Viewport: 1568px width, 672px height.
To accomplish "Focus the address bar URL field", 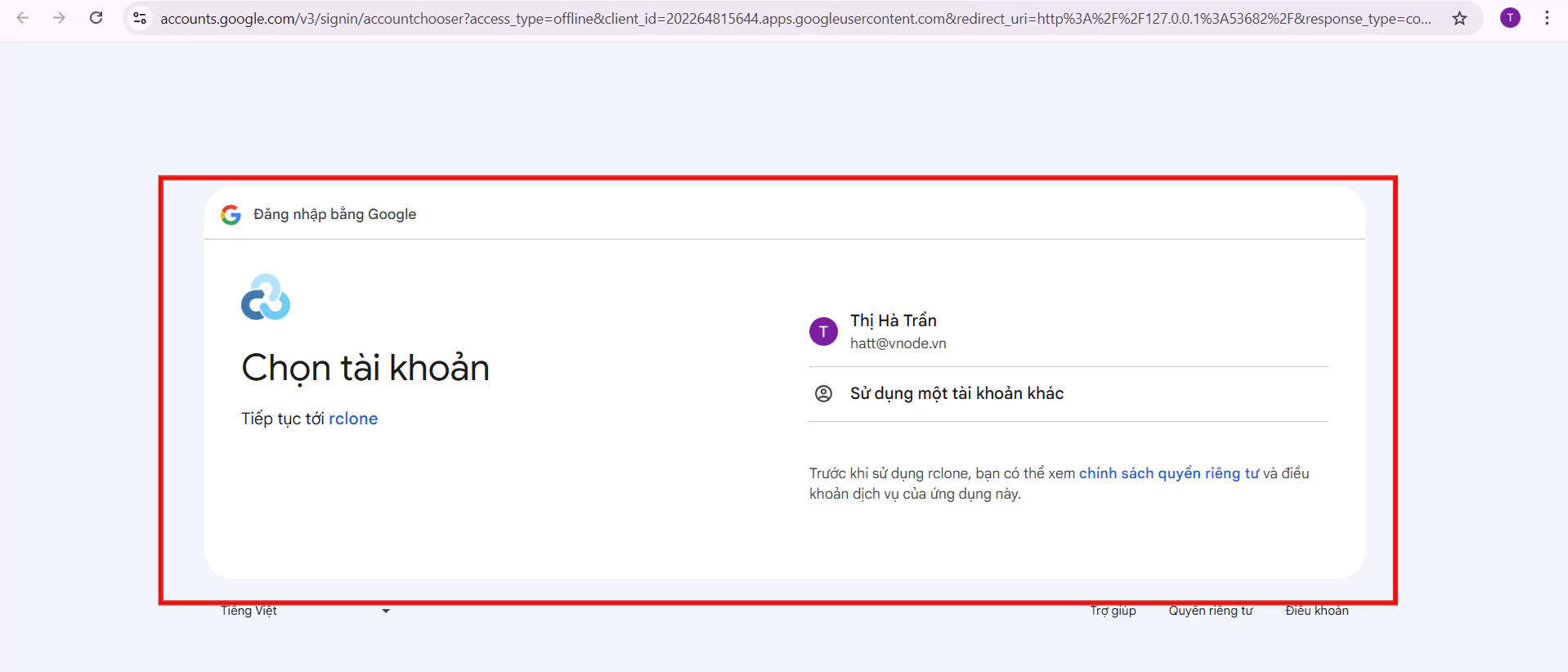I will pos(793,18).
